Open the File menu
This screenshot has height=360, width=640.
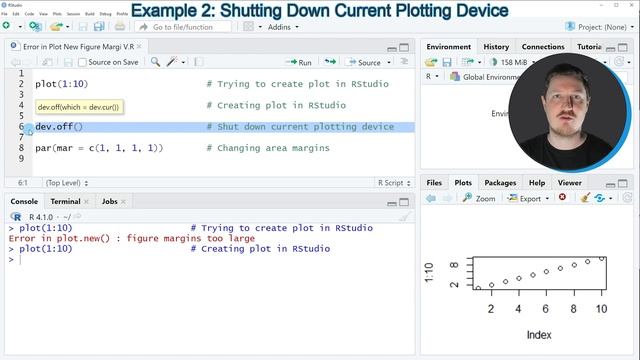point(4,14)
